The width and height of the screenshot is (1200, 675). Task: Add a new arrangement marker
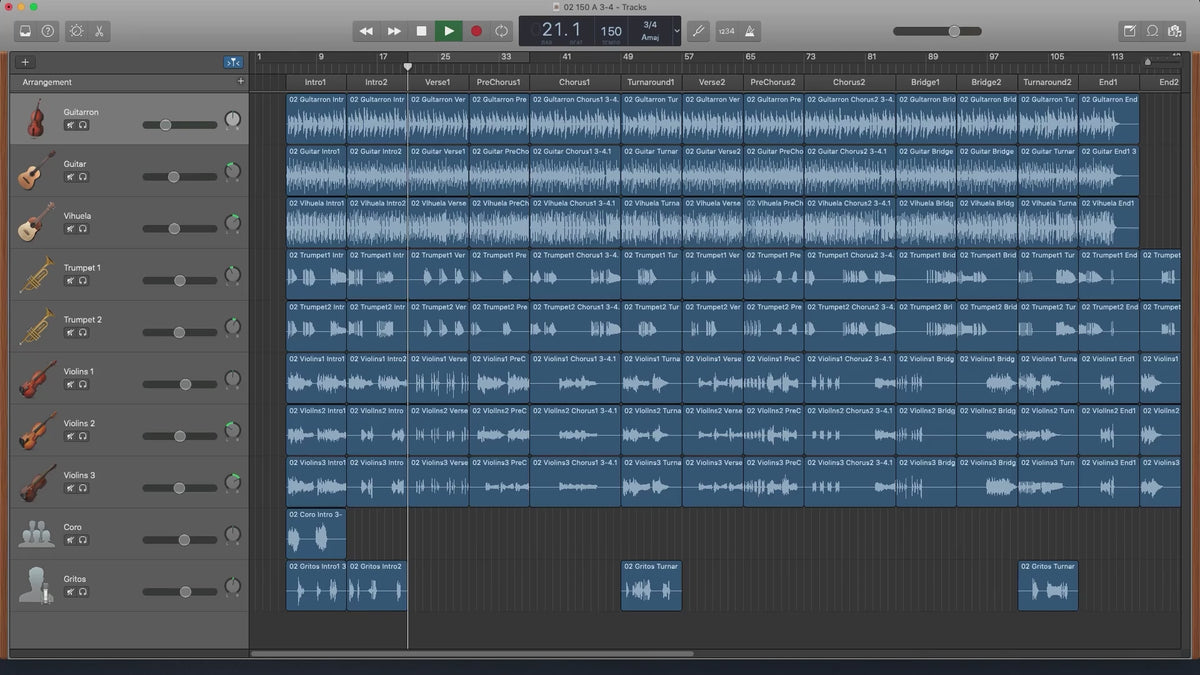240,81
